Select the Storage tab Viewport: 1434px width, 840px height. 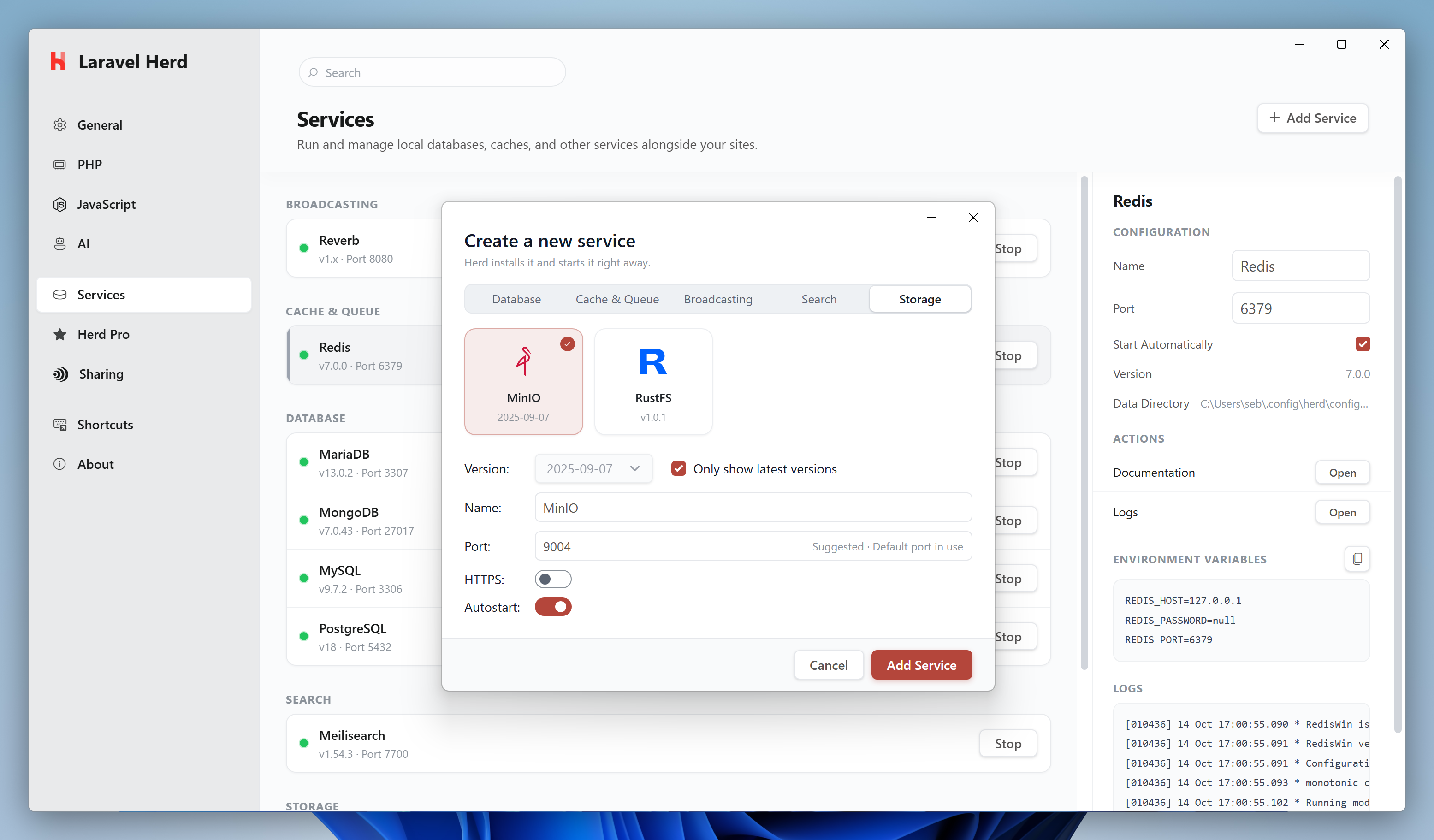pyautogui.click(x=920, y=299)
